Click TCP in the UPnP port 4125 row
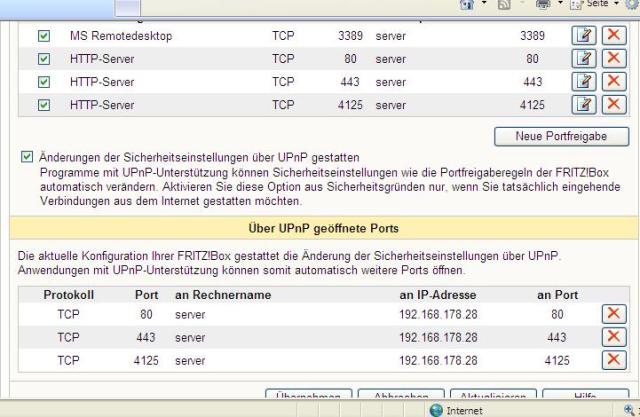640x417 pixels. 68,361
